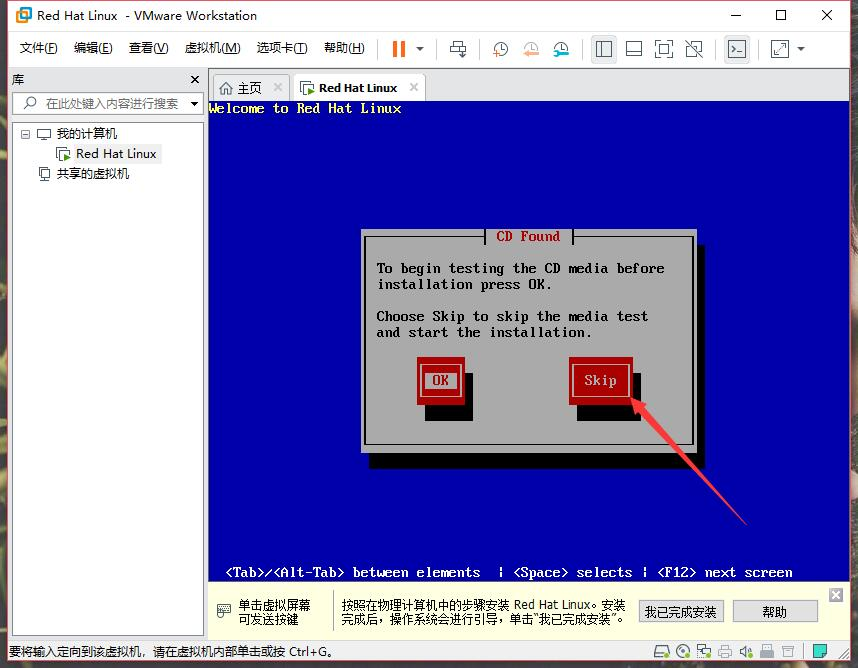Minimize the VMware Workstation window
Viewport: 858px width, 668px height.
tap(736, 15)
